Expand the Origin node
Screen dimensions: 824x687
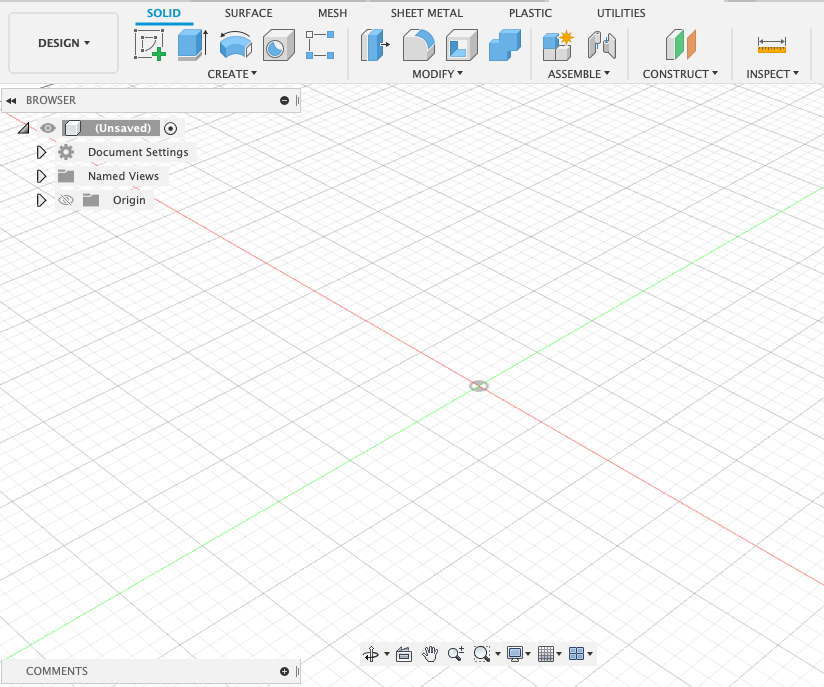pyautogui.click(x=41, y=200)
